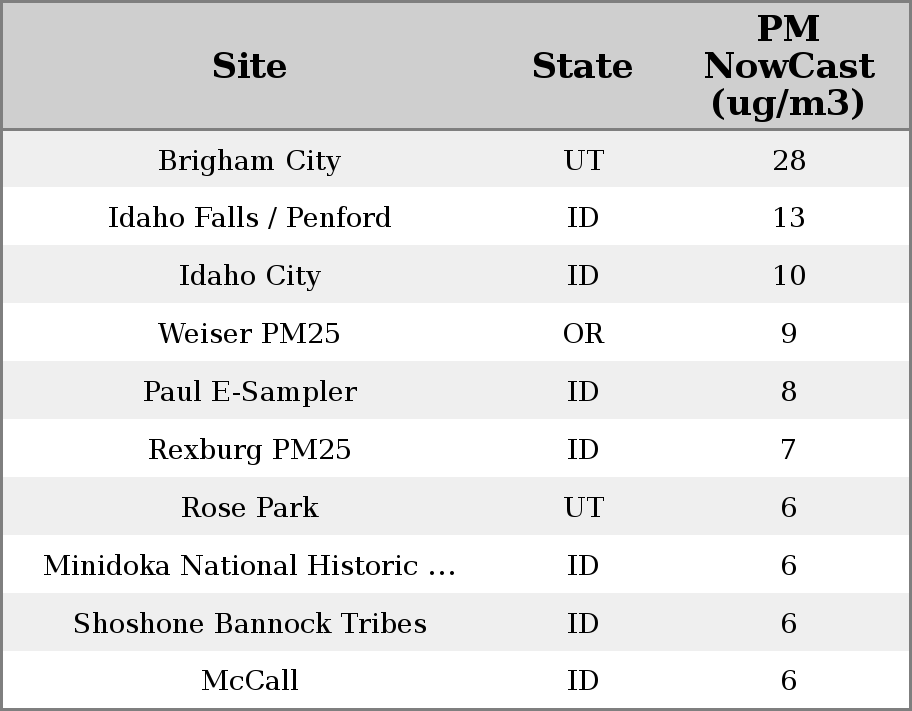Select the Rose Park site cell
This screenshot has width=912, height=711.
(x=249, y=508)
